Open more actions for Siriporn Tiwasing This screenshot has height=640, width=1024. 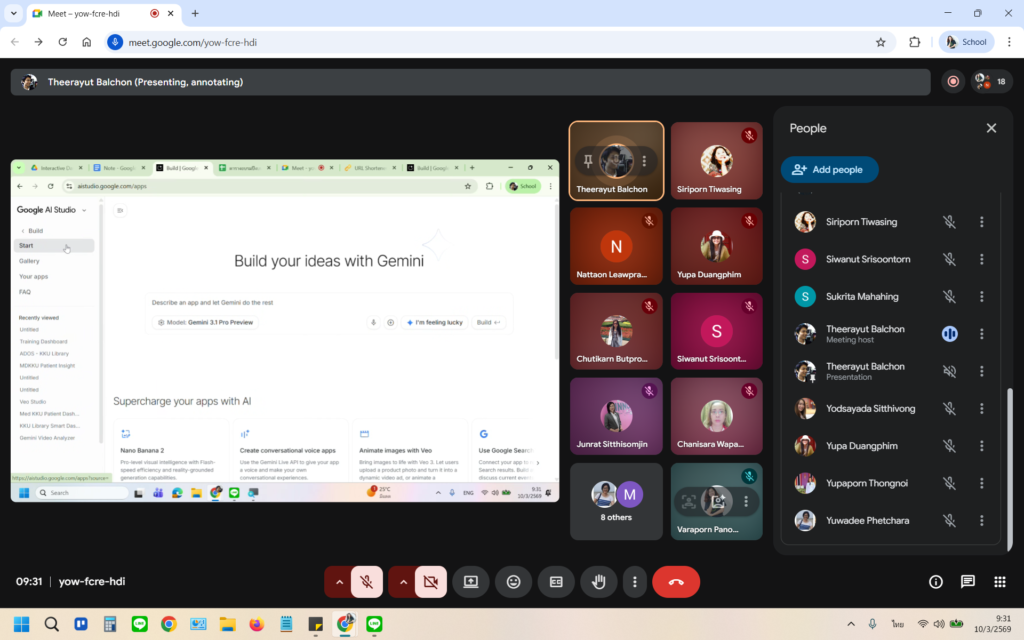click(981, 222)
